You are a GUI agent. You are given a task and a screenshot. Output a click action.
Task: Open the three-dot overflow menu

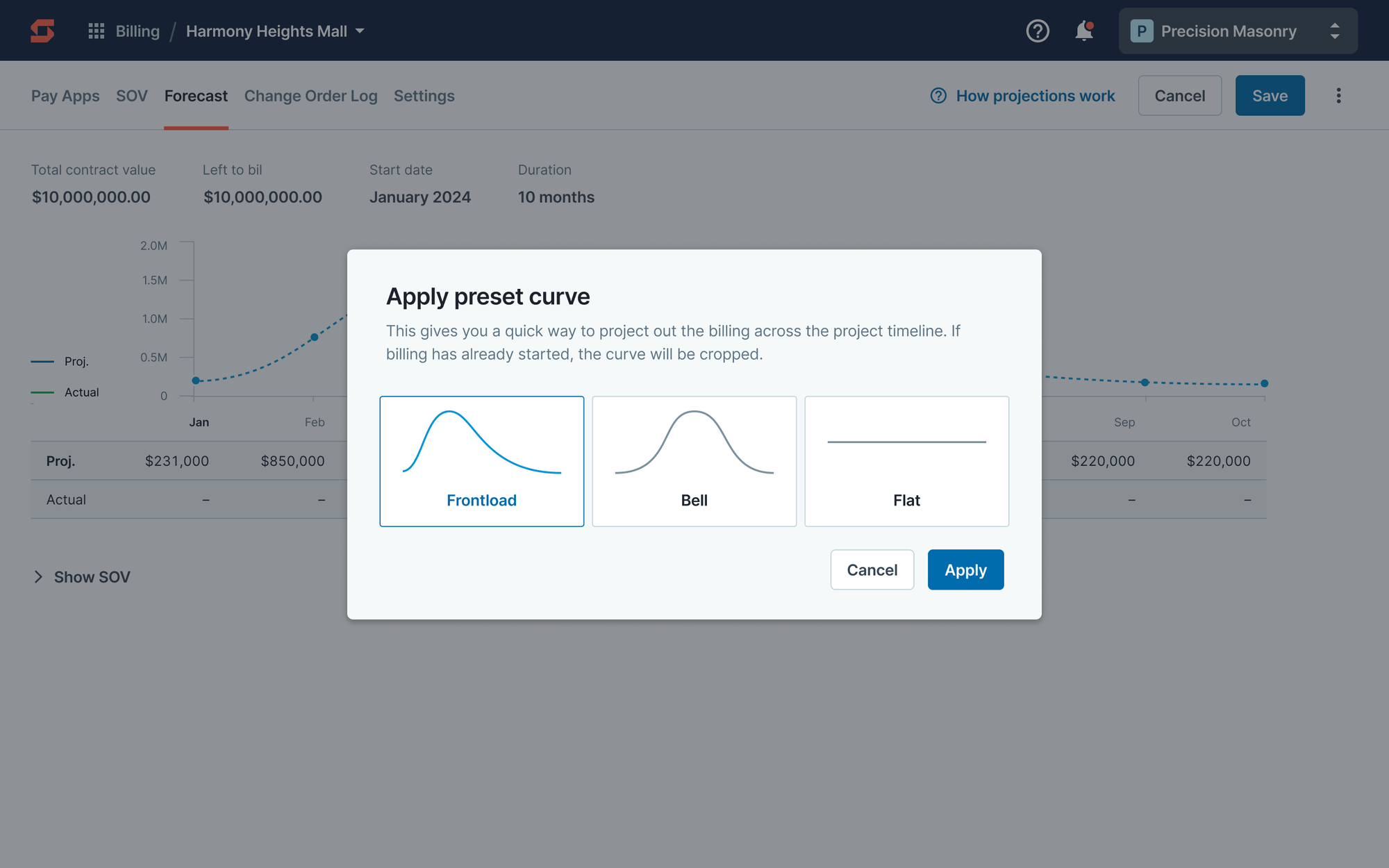[1339, 95]
